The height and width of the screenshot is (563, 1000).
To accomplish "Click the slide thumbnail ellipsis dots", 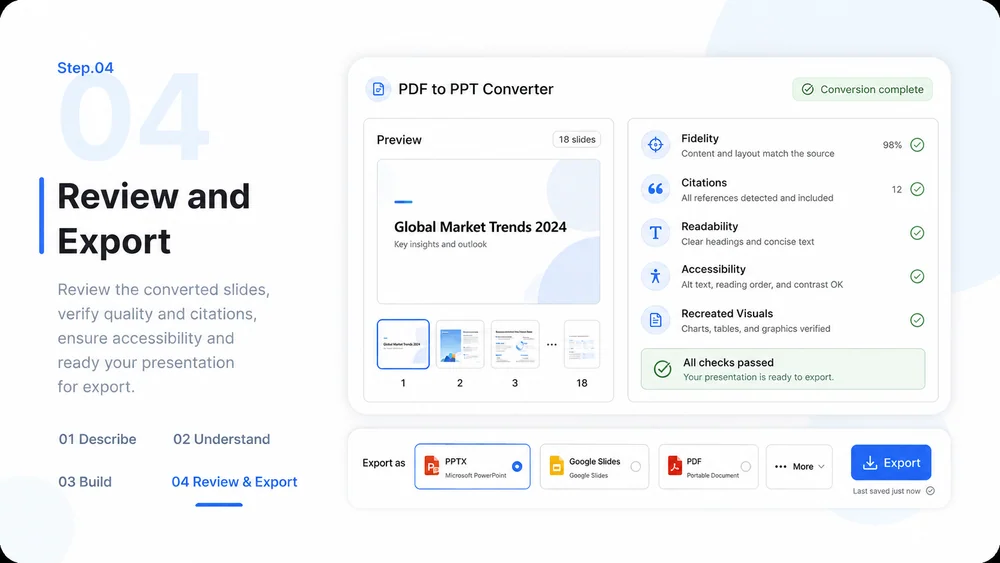I will point(552,344).
